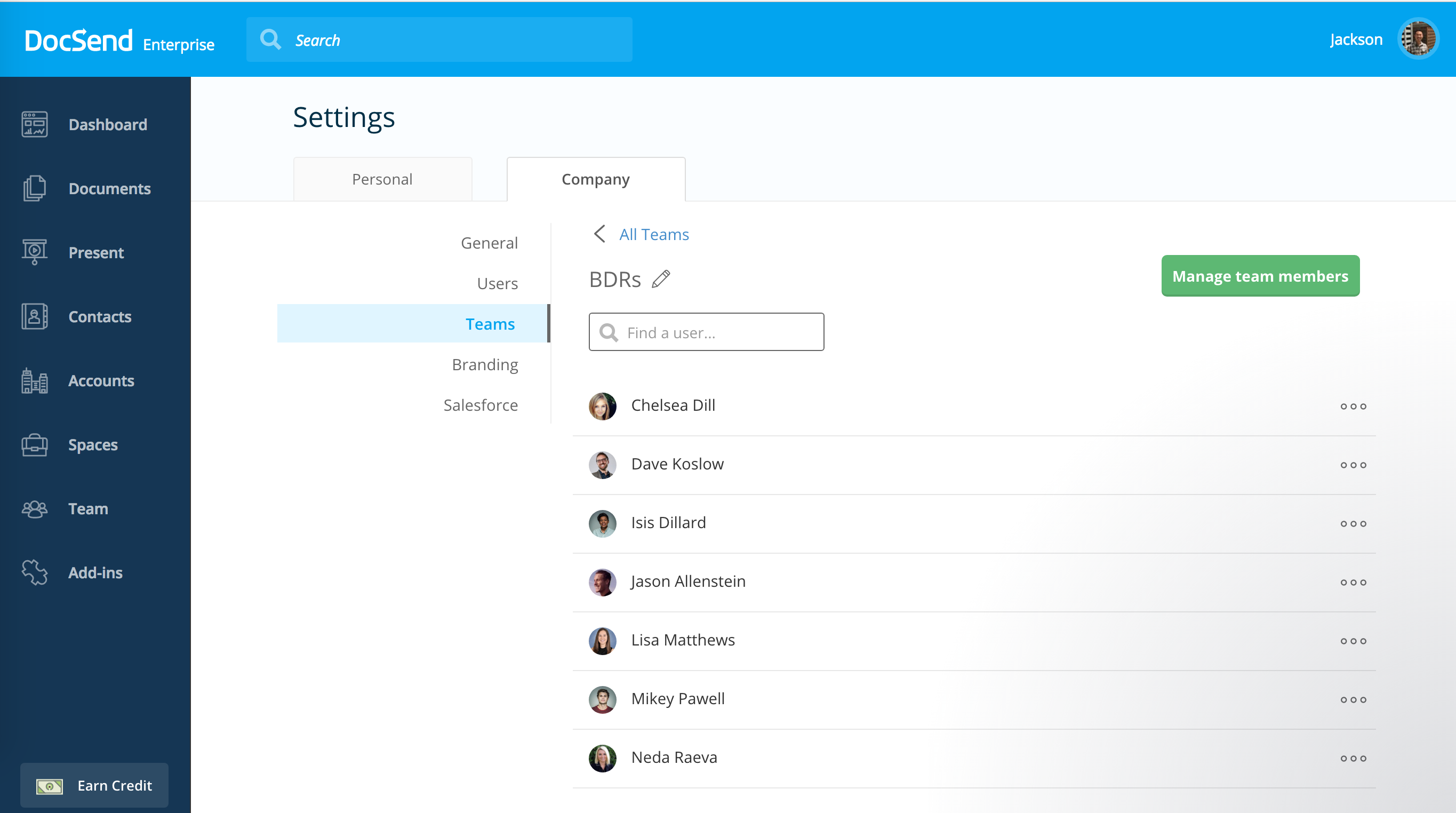Open options menu for Jason Allenstein

[1353, 583]
